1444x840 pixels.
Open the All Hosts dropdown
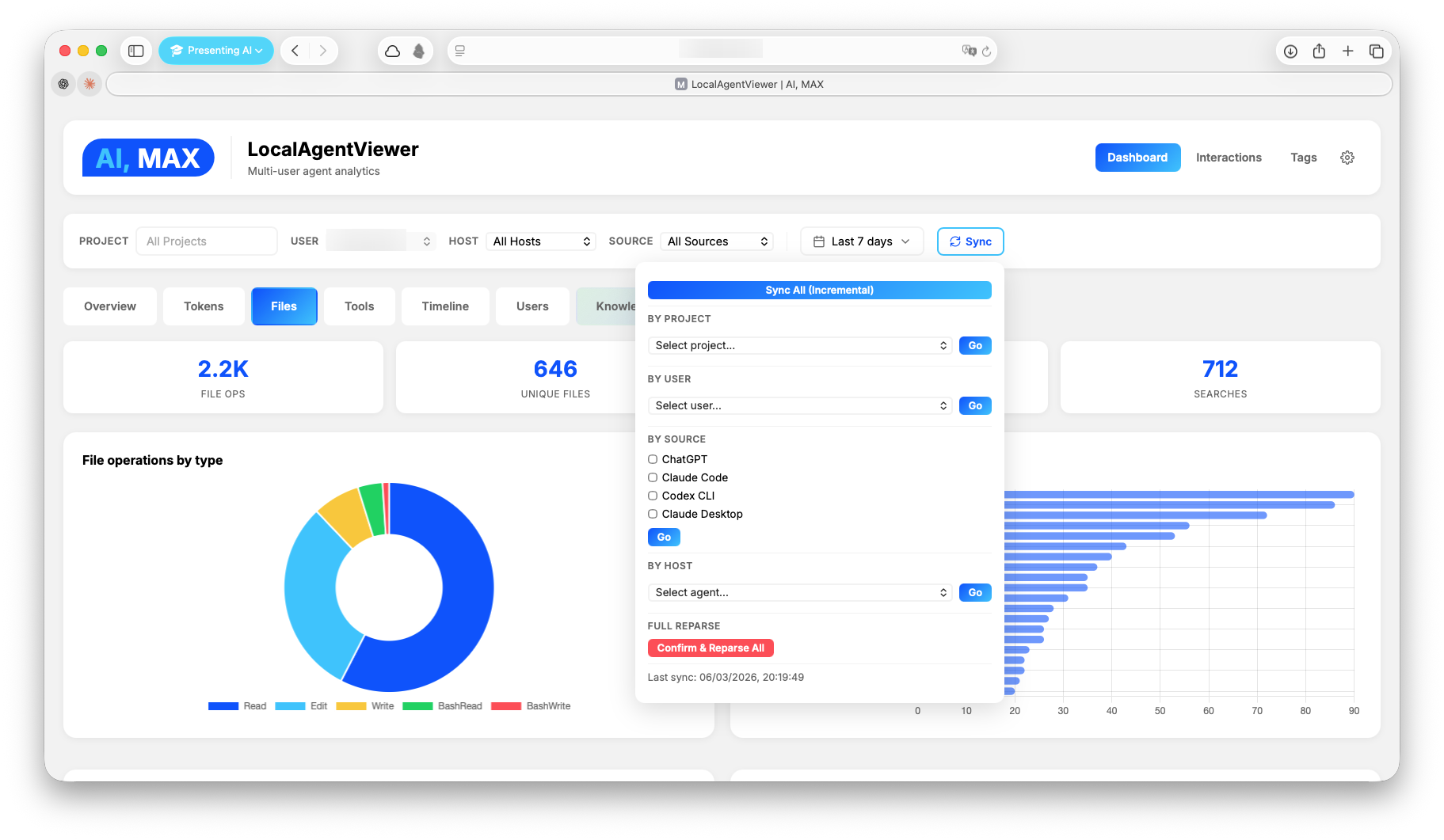(x=541, y=241)
